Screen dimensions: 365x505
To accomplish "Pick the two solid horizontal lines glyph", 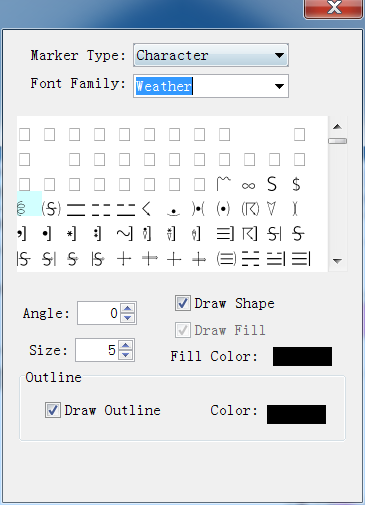I will (x=76, y=210).
